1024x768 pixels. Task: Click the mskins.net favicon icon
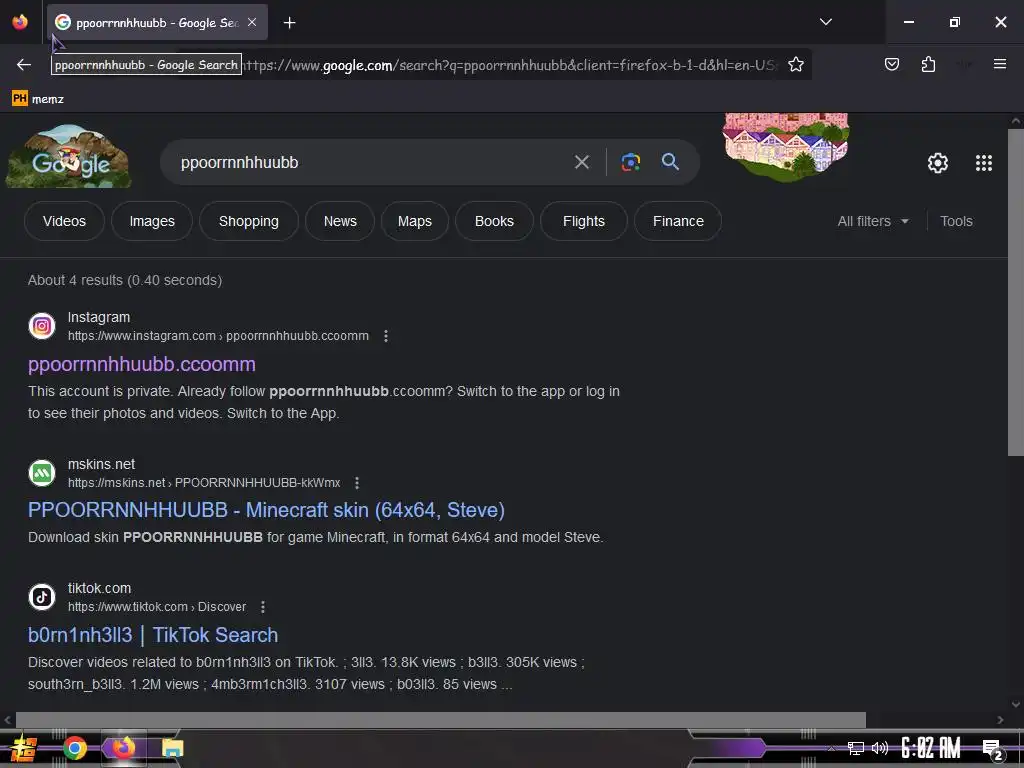click(x=42, y=472)
